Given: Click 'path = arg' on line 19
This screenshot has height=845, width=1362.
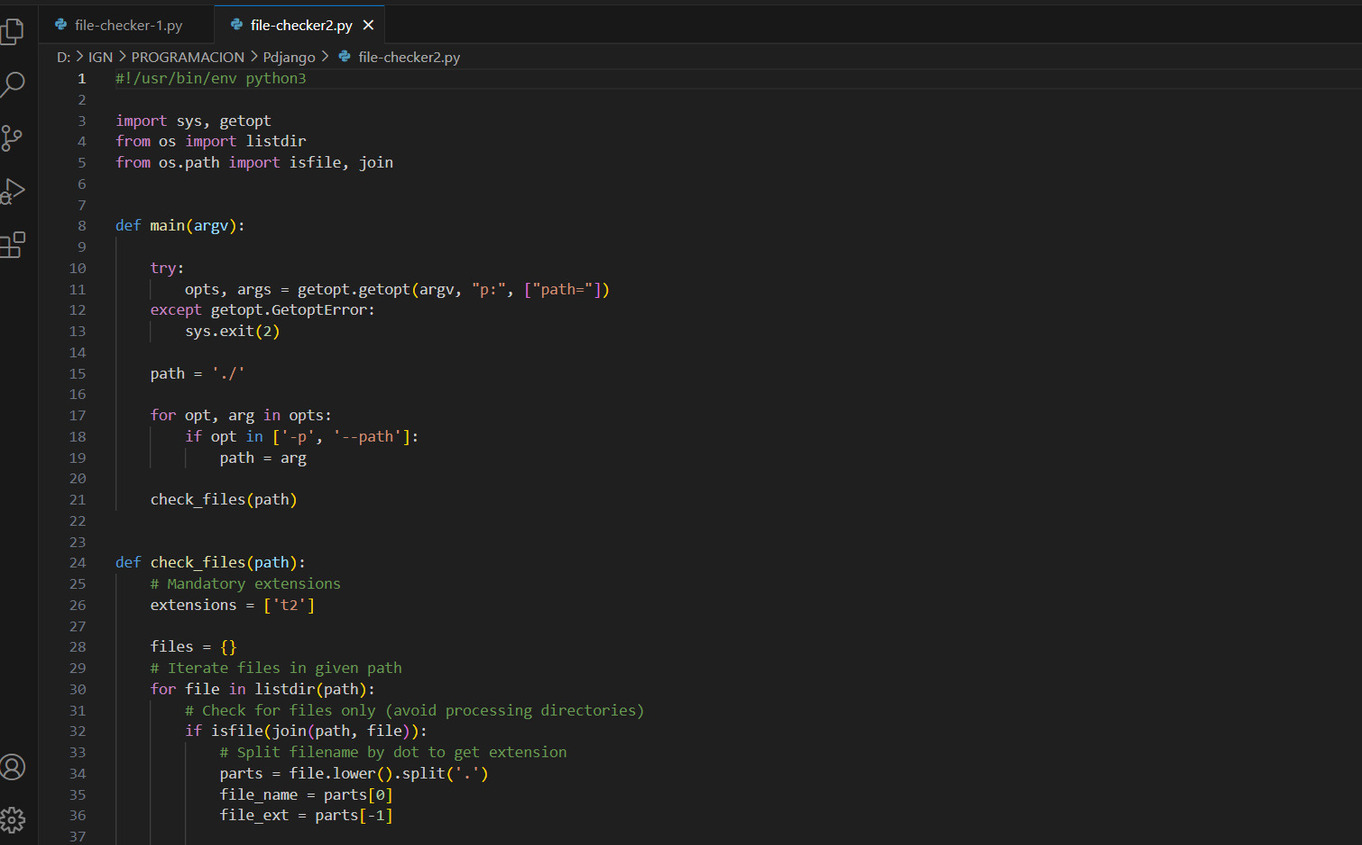Looking at the screenshot, I should pyautogui.click(x=263, y=457).
